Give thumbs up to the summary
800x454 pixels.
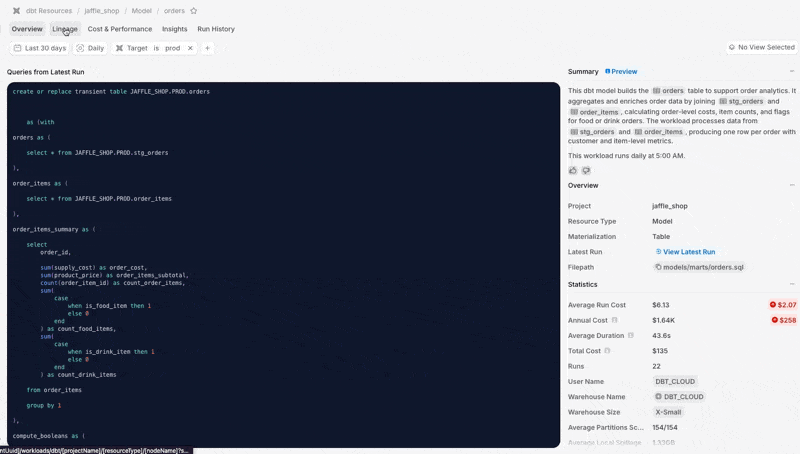tap(573, 170)
